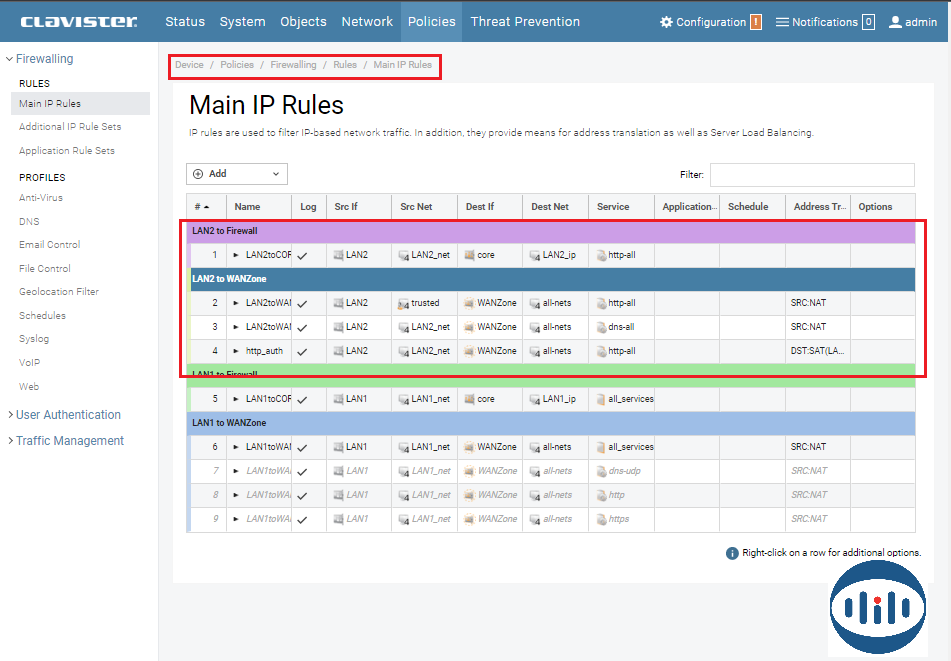Go to Geolocation Filter profile
This screenshot has width=951, height=661.
59,292
